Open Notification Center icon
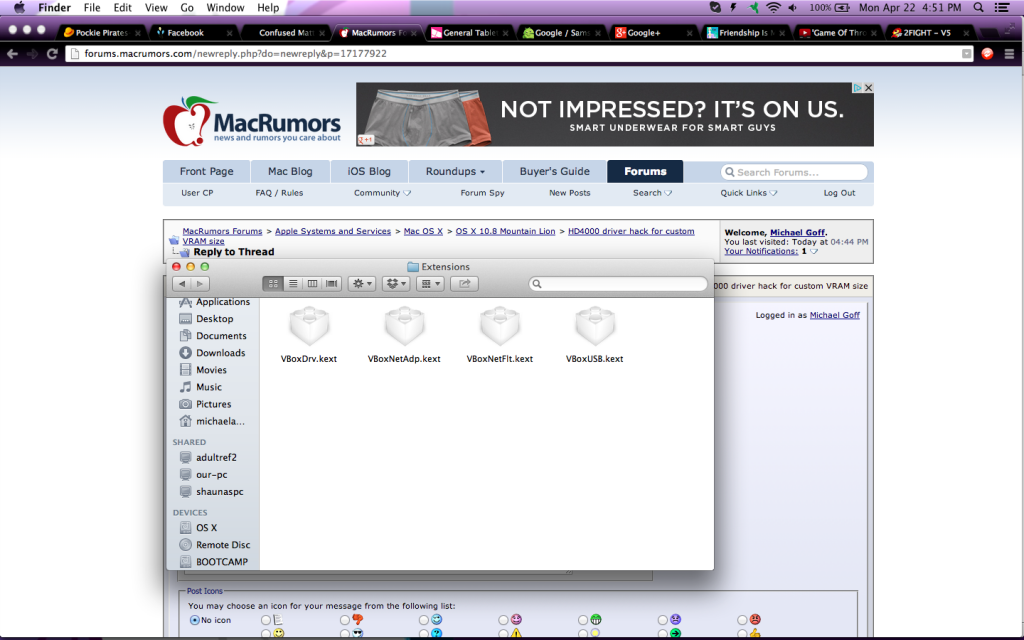Viewport: 1024px width, 640px height. click(1002, 8)
